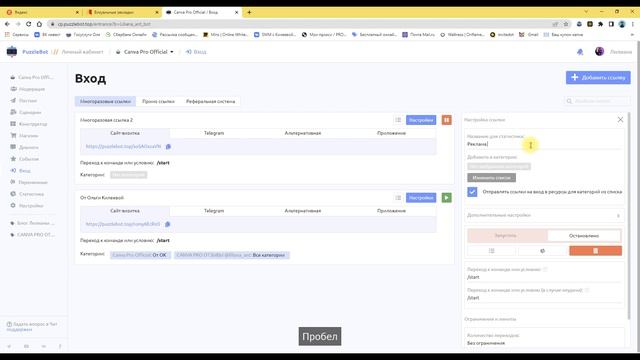This screenshot has width=640, height=360.
Task: Pause the Многоразовая ссылка 2 link
Action: (x=447, y=120)
